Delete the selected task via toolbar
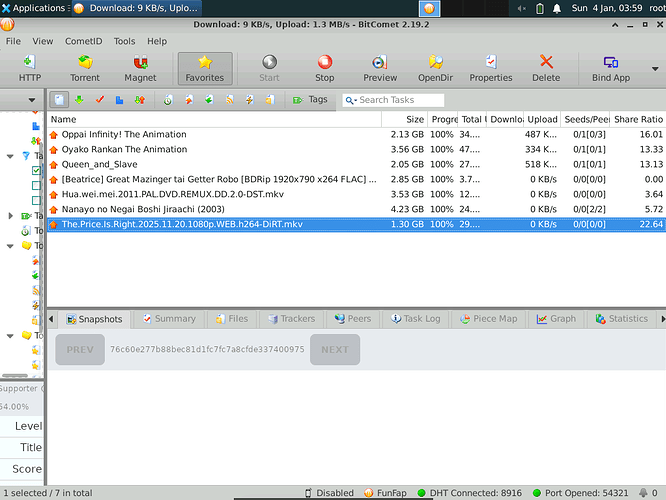This screenshot has height=500, width=666. (546, 67)
